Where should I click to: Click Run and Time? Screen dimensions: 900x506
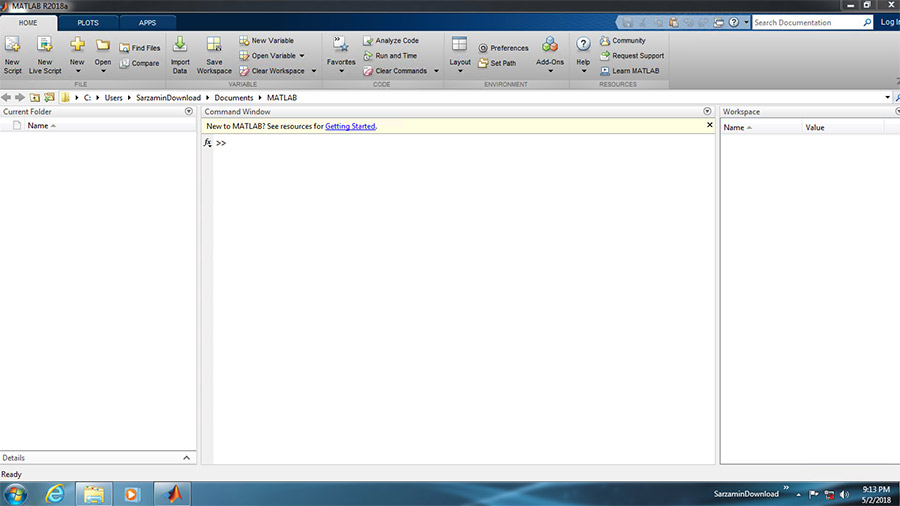click(390, 56)
